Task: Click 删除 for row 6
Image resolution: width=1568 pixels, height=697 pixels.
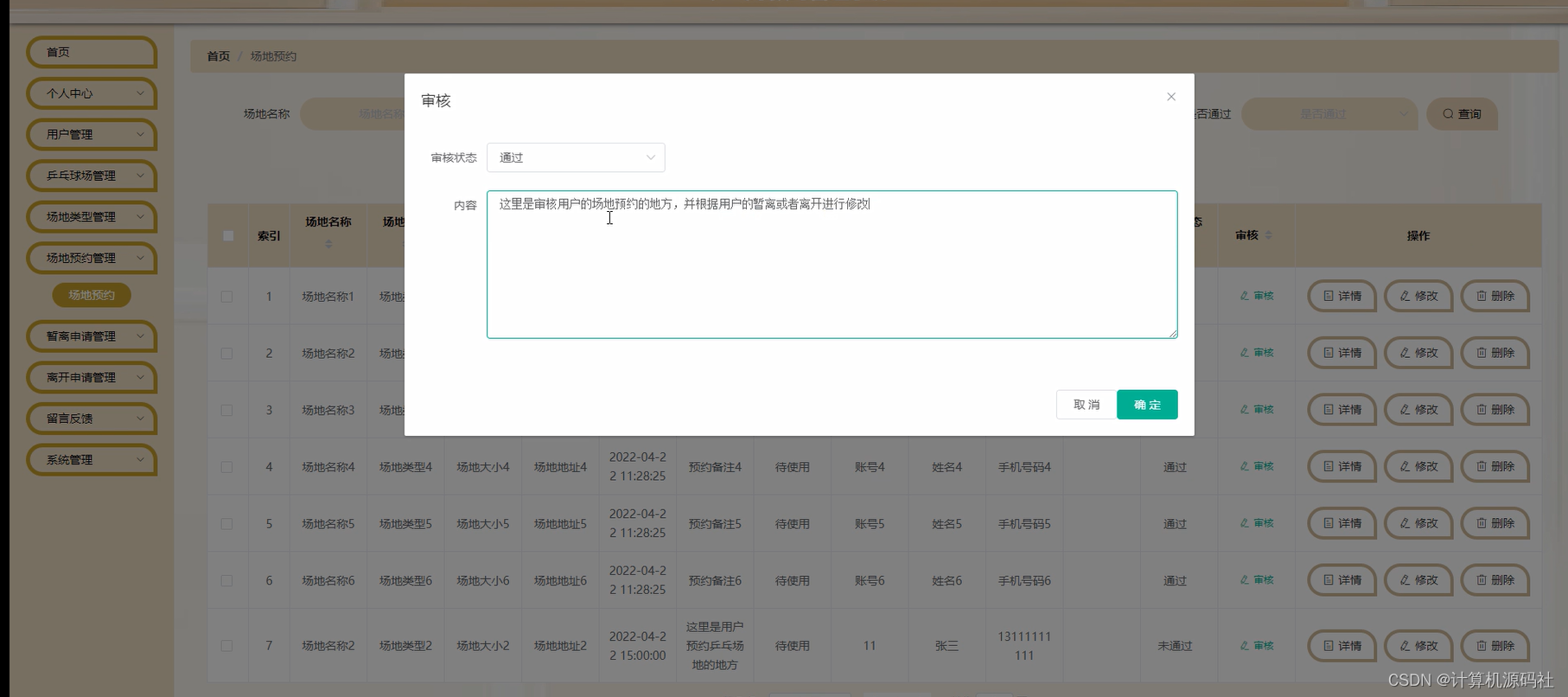Action: coord(1495,581)
